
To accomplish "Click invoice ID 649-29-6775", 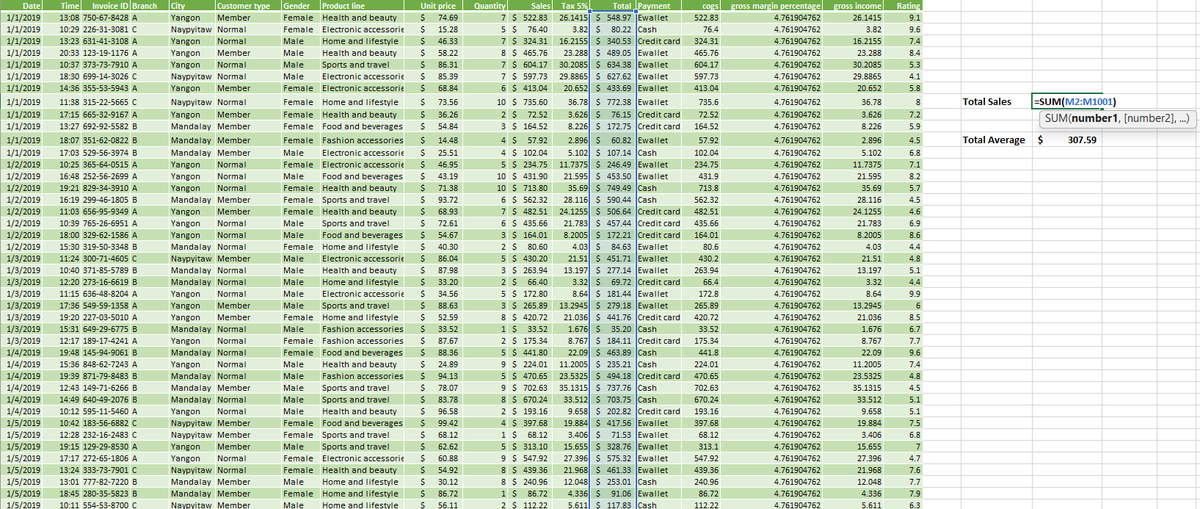I will [104, 329].
